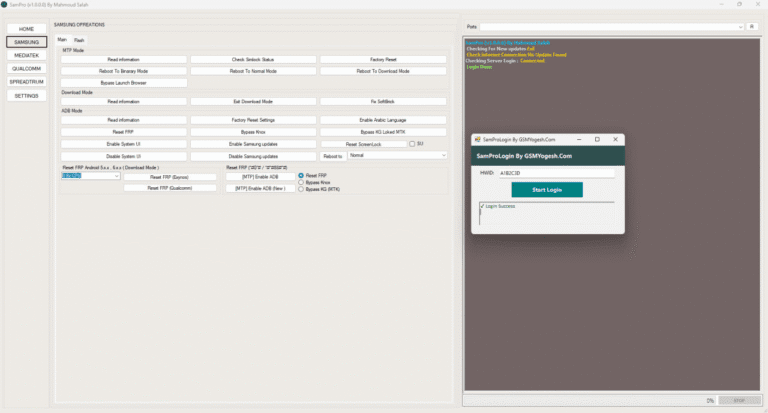
Task: Open the MEDIATEK section in sidebar
Action: pos(26,55)
